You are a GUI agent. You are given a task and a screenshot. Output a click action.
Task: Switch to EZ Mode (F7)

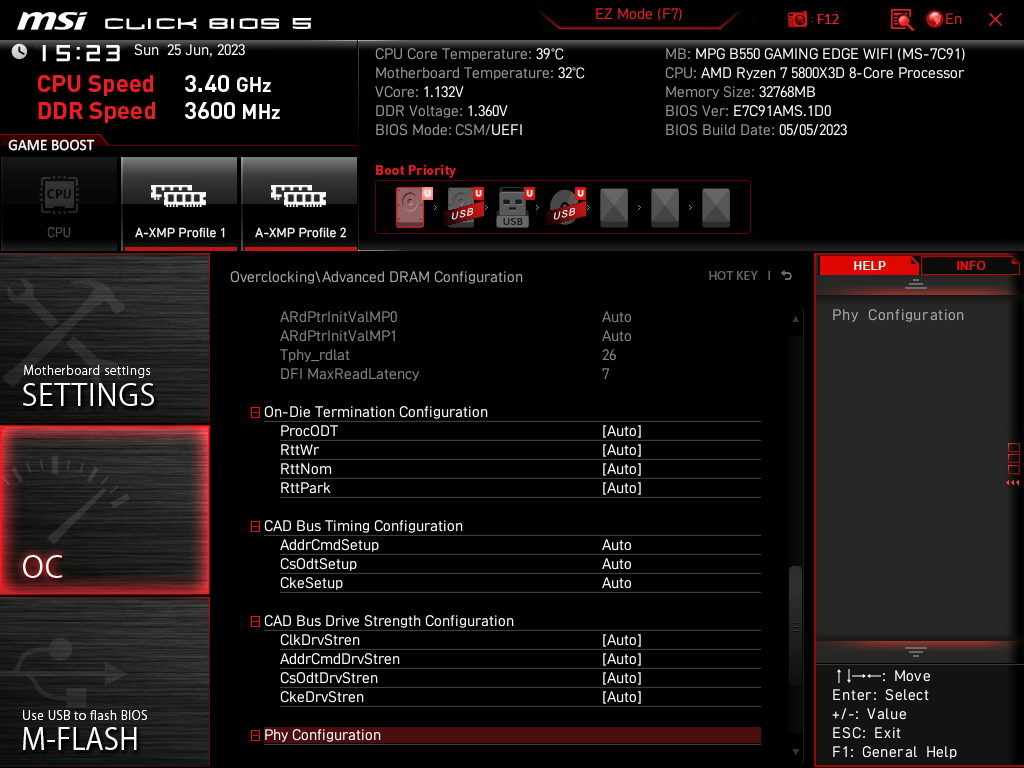(638, 14)
